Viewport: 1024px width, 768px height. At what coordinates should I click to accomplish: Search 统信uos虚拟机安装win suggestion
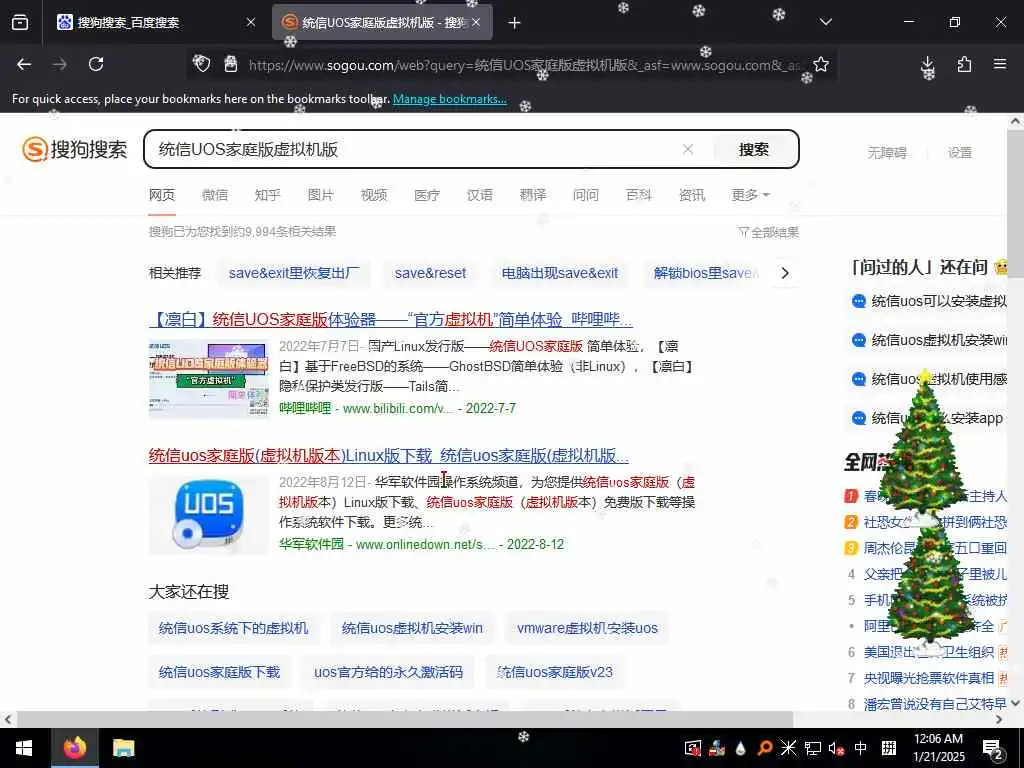(412, 628)
